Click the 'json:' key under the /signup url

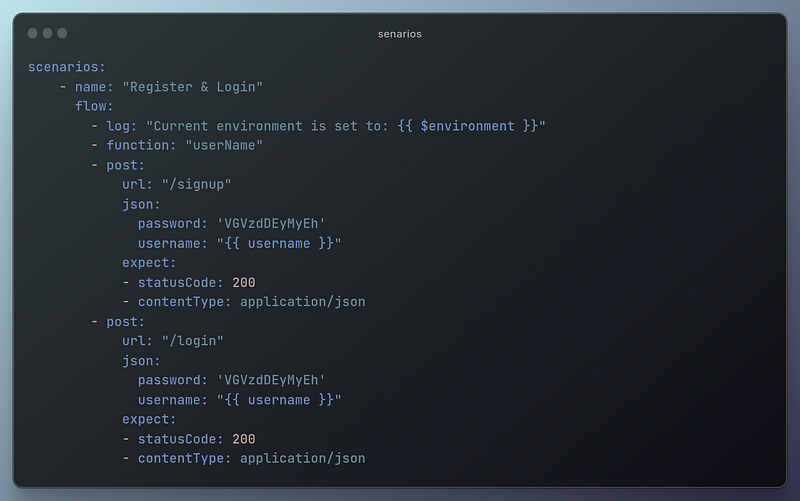pos(141,204)
